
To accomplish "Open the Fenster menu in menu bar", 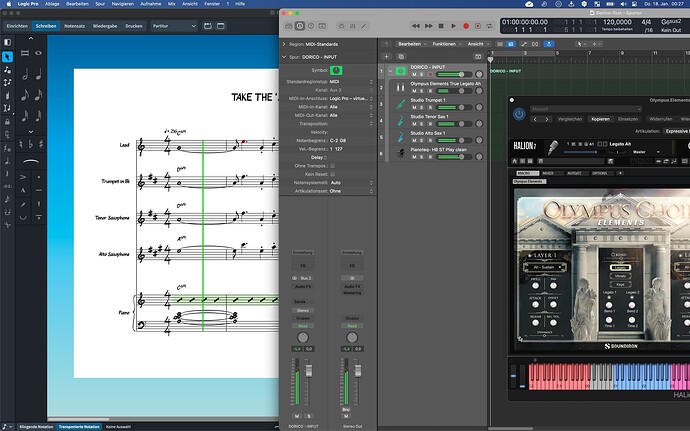I will (212, 4).
